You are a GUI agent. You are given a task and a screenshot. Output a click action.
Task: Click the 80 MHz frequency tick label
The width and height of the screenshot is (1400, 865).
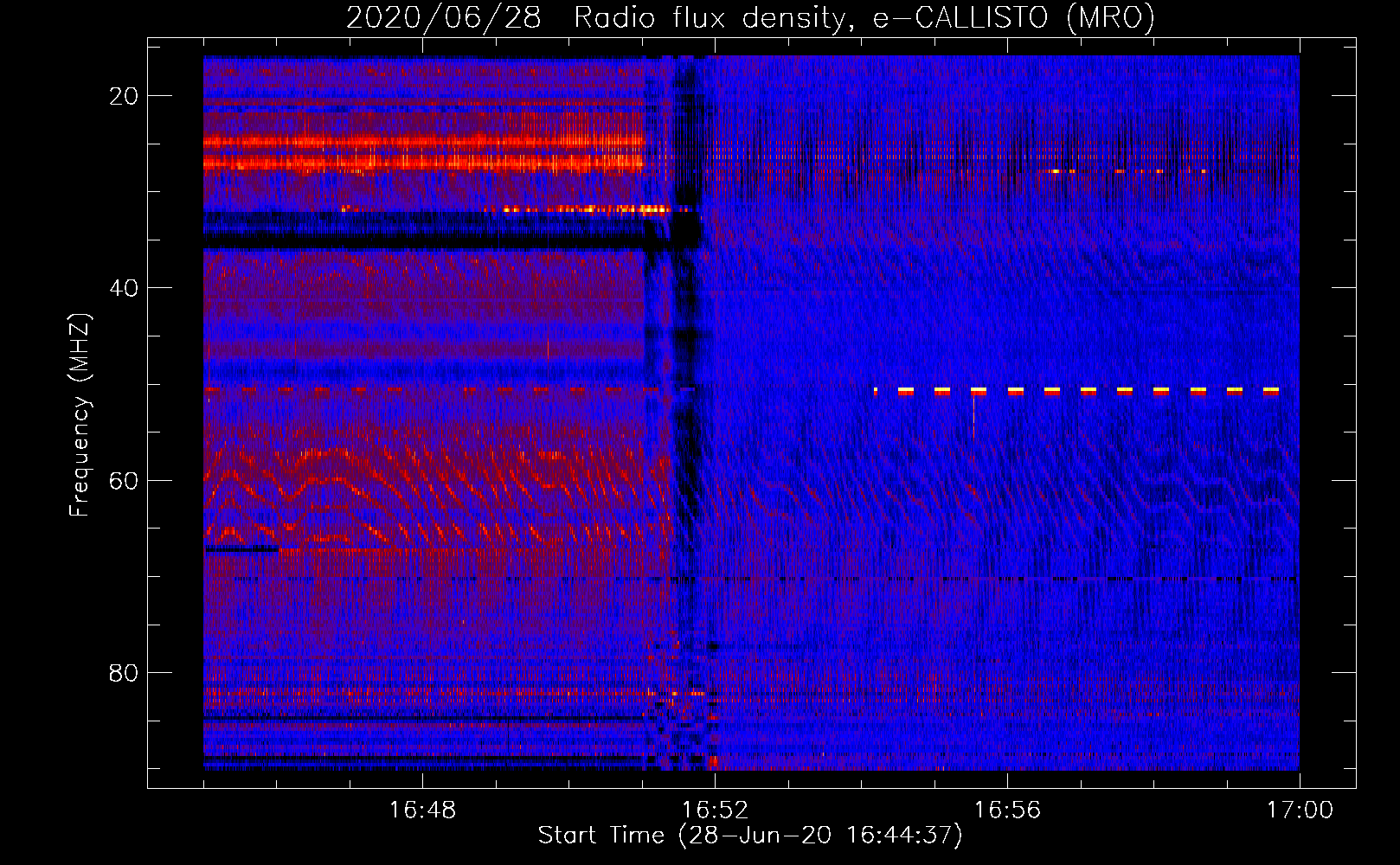pos(124,672)
